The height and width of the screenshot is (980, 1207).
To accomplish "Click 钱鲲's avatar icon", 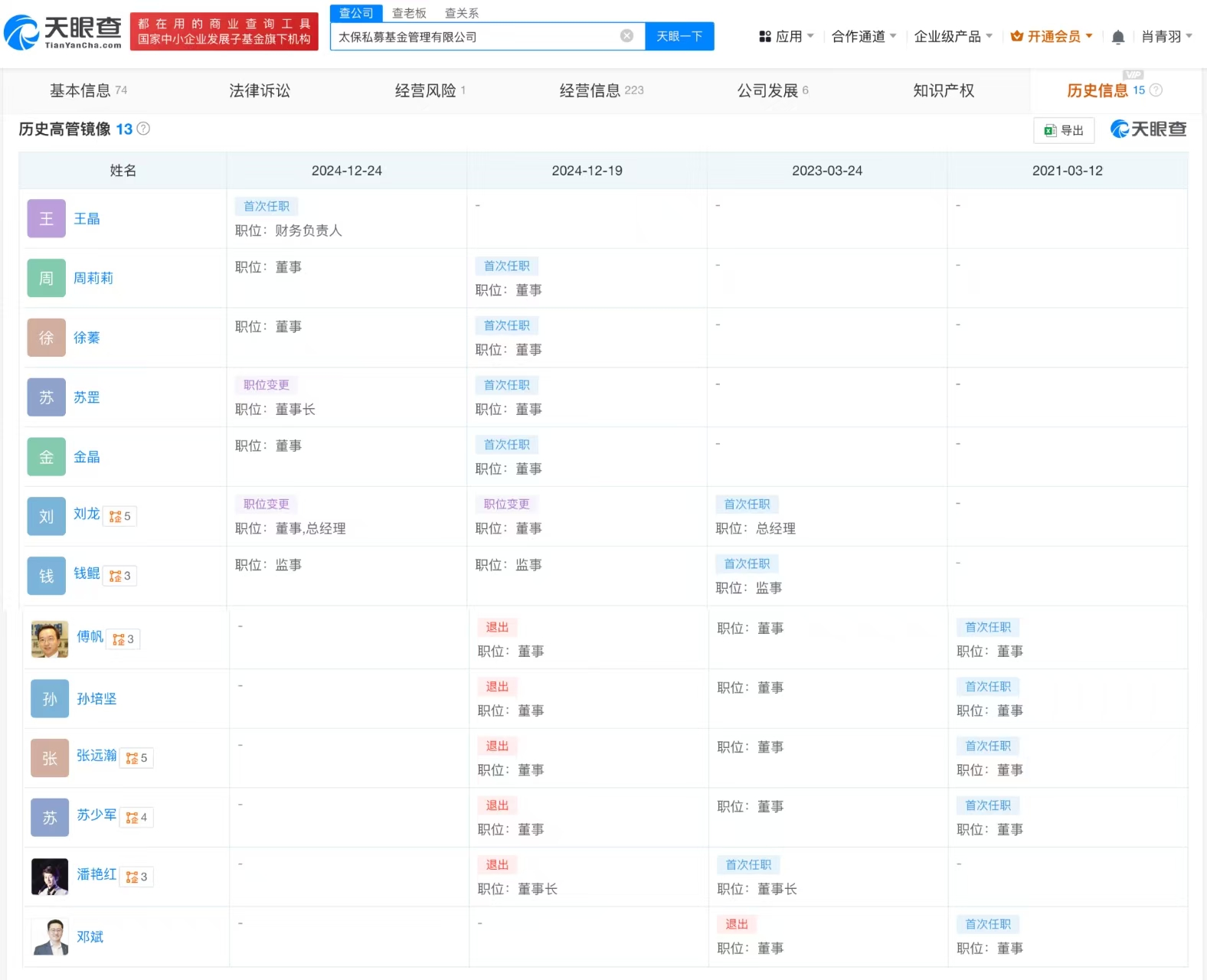I will 47,576.
